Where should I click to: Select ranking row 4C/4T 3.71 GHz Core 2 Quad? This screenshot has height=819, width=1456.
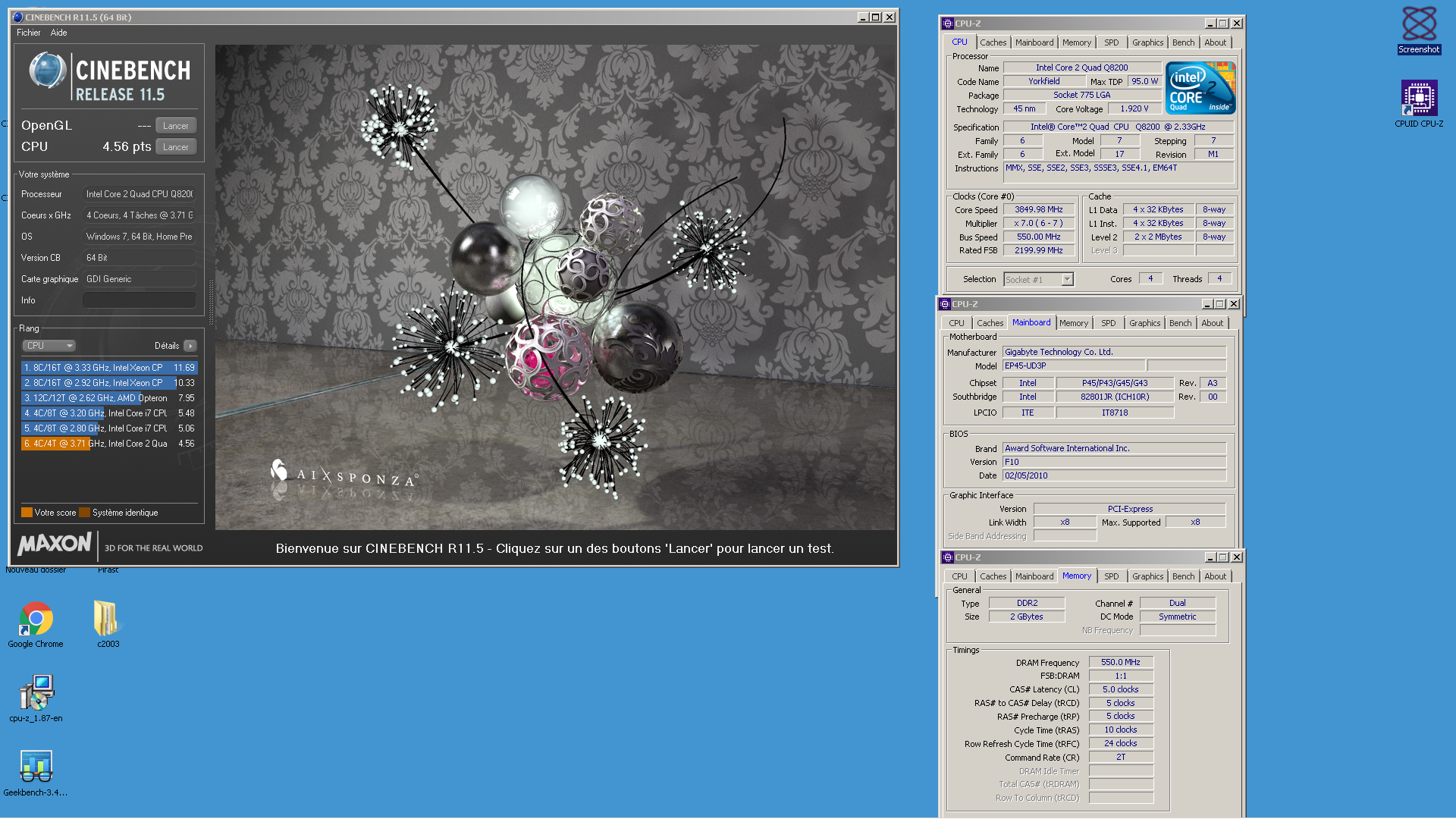click(x=109, y=444)
